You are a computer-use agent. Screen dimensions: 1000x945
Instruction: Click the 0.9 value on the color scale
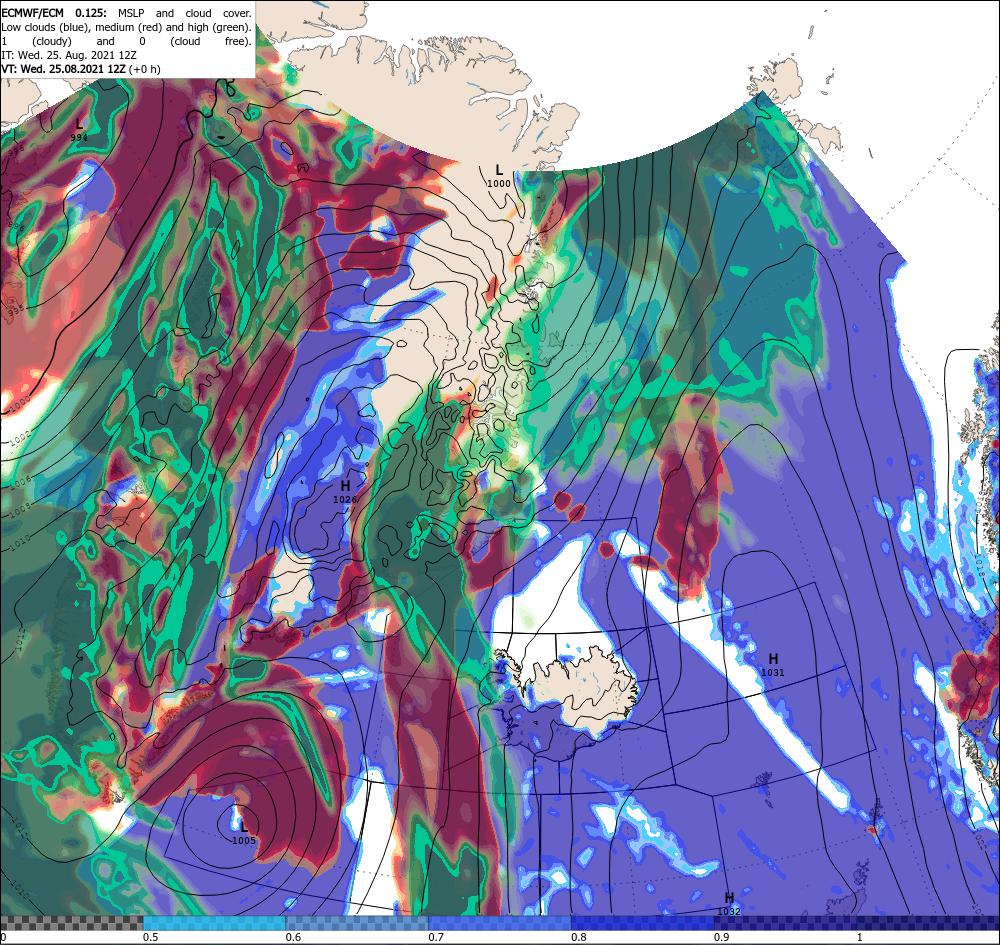point(721,937)
